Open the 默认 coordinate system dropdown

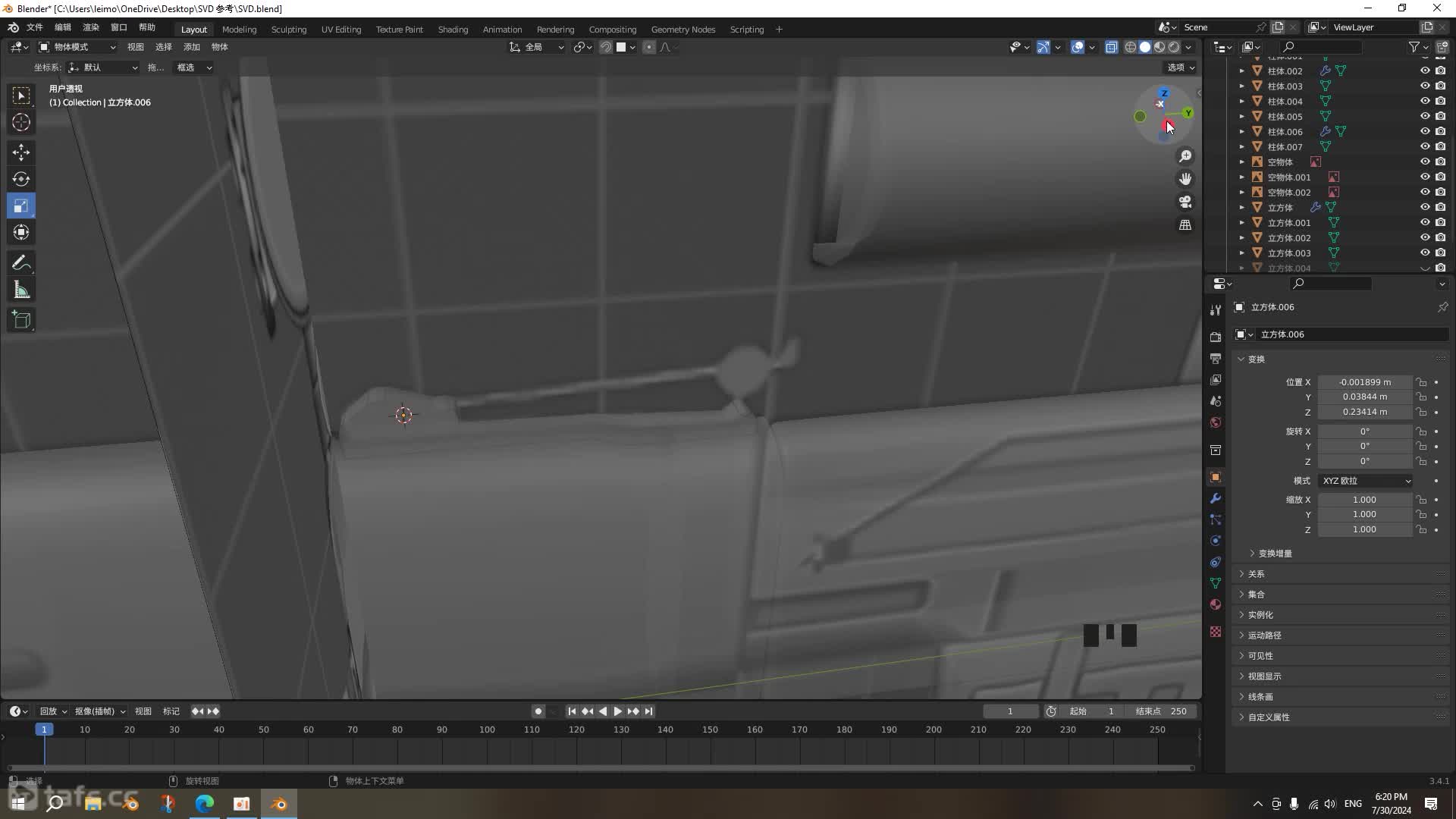tap(102, 67)
